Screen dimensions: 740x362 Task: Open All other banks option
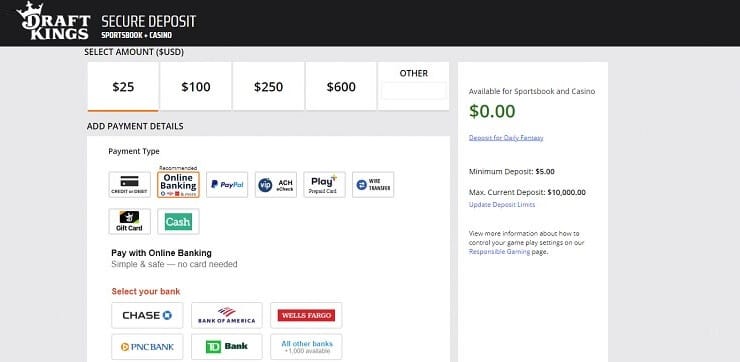click(306, 347)
